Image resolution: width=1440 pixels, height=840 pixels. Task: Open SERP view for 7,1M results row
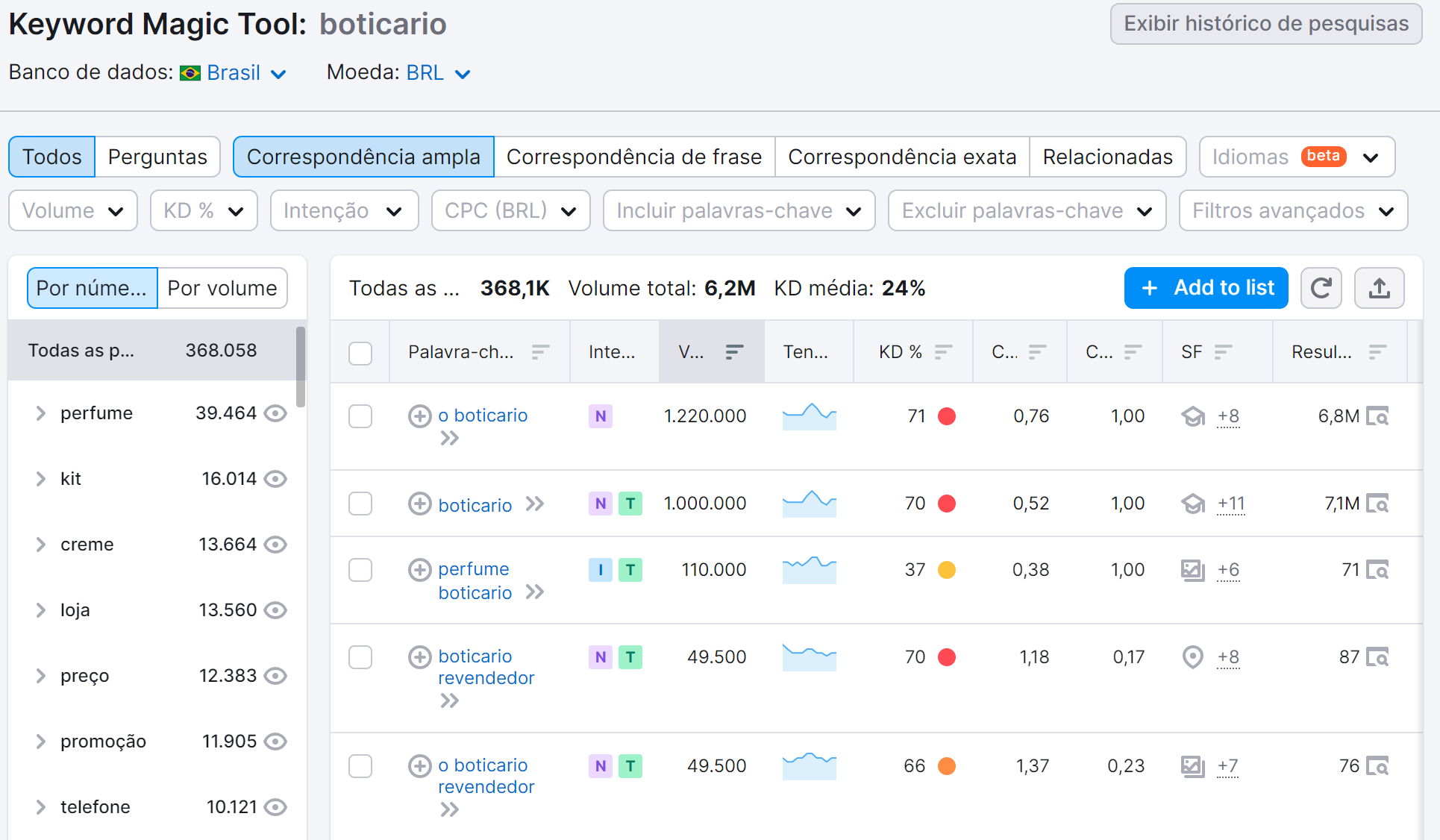[1377, 504]
